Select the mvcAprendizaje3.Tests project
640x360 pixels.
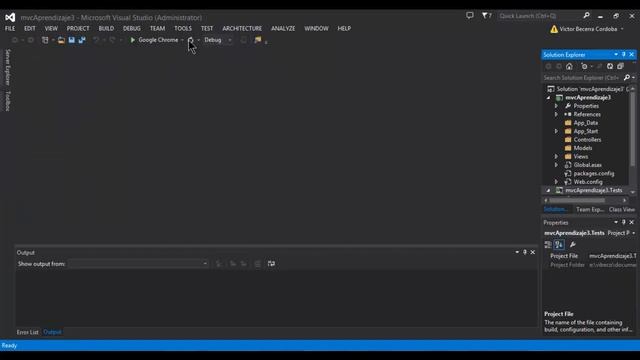pyautogui.click(x=593, y=190)
